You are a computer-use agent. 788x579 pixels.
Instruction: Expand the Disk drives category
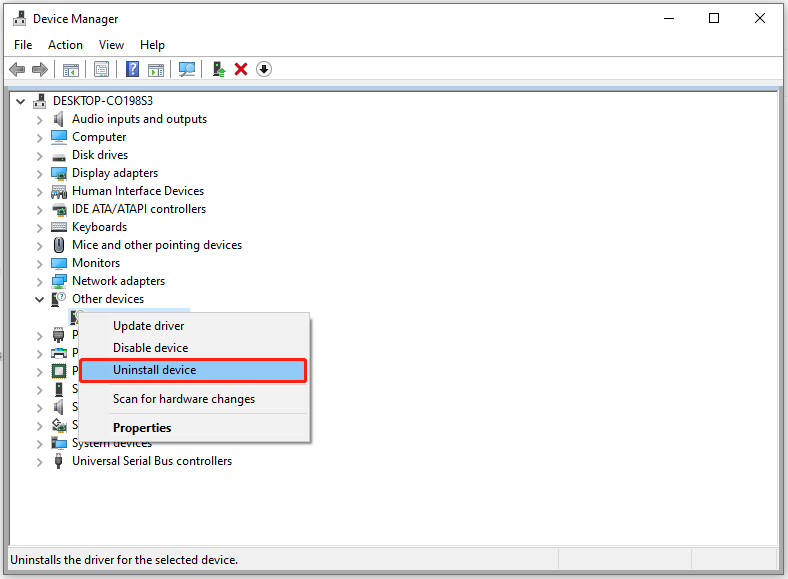[x=39, y=156]
